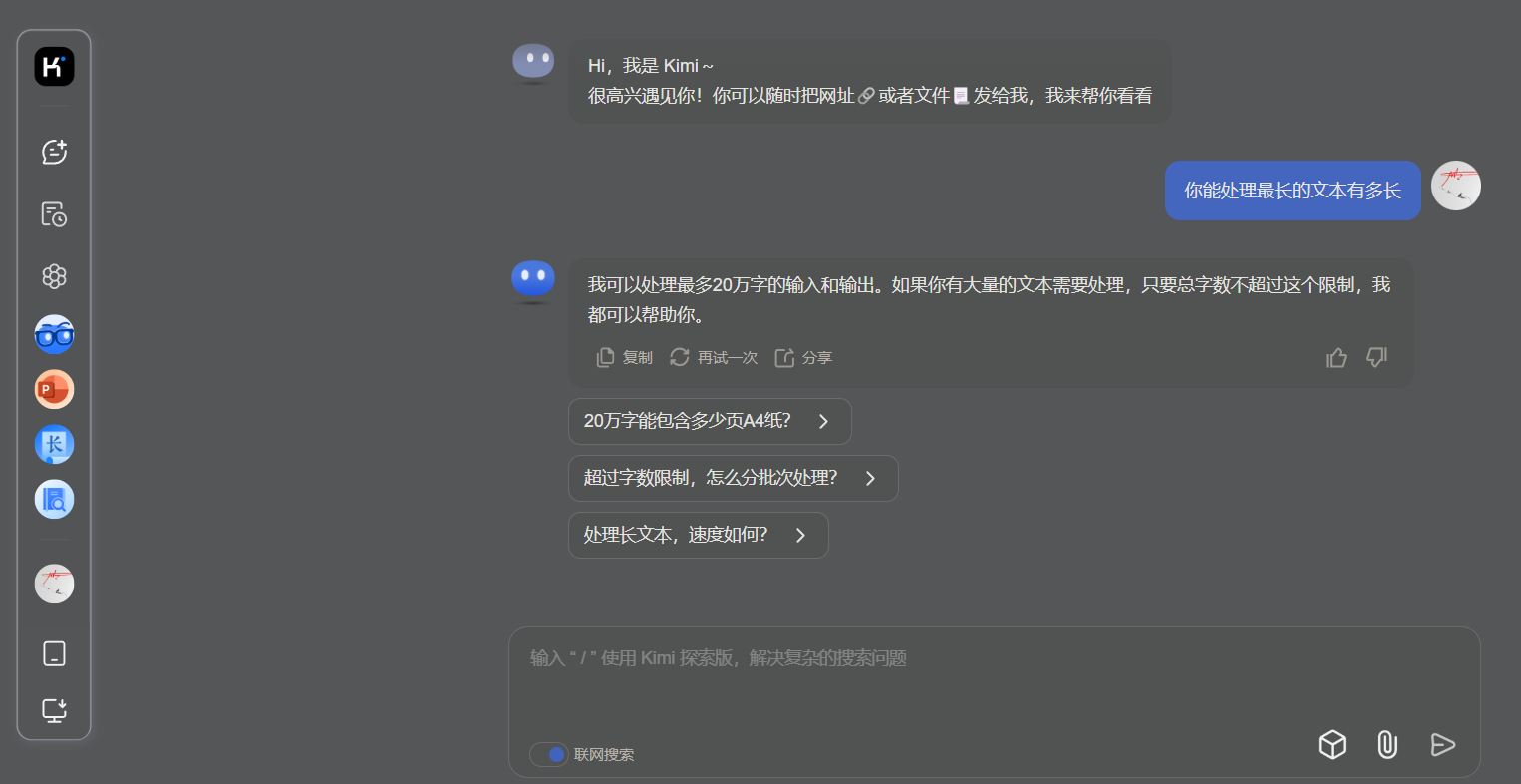
Task: Click the user avatar beside the sent message
Action: coord(1456,186)
